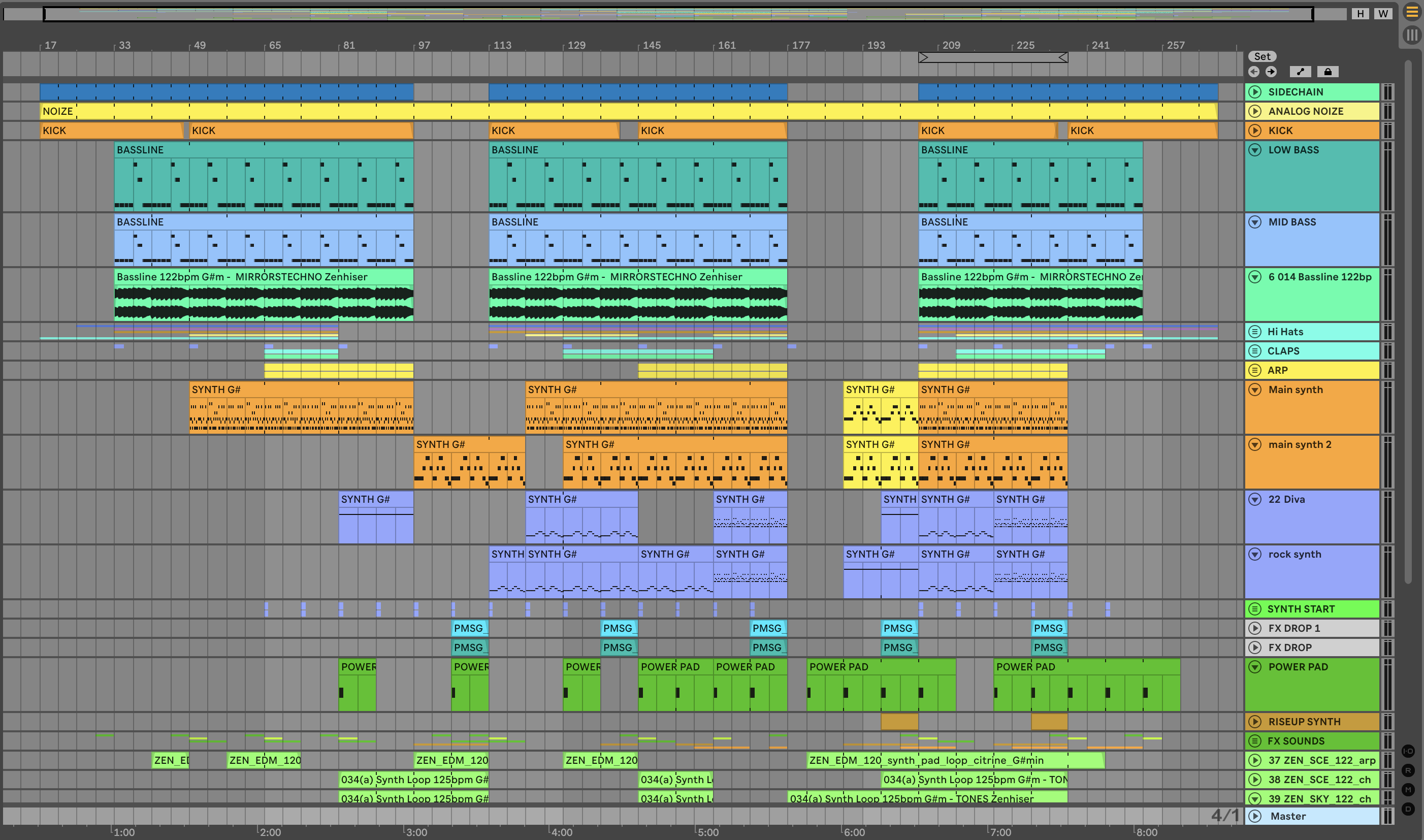Collapse the LOW BASS track
Screen dimensions: 1424x840
click(x=1255, y=150)
